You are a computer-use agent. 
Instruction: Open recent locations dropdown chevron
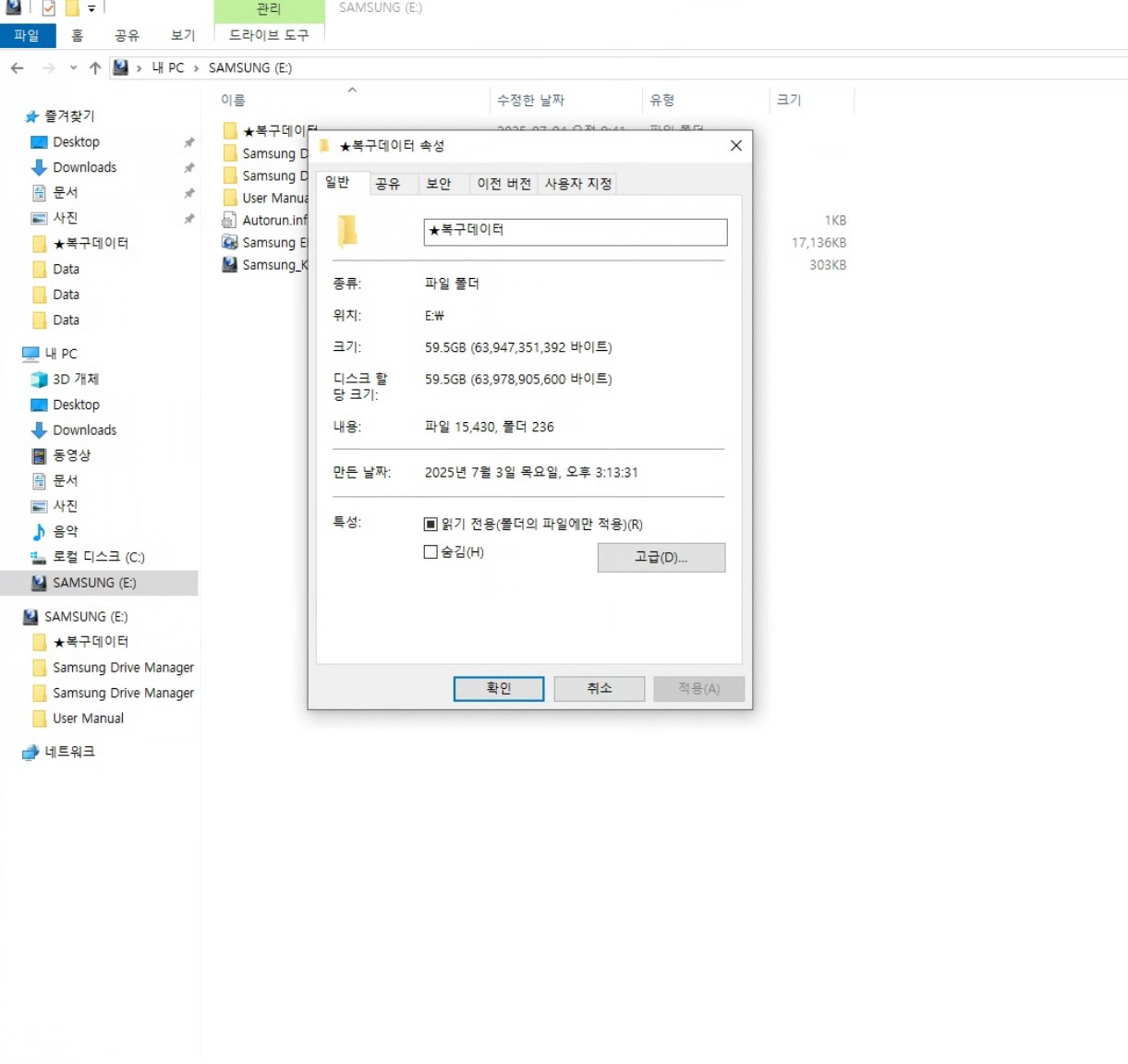coord(73,67)
